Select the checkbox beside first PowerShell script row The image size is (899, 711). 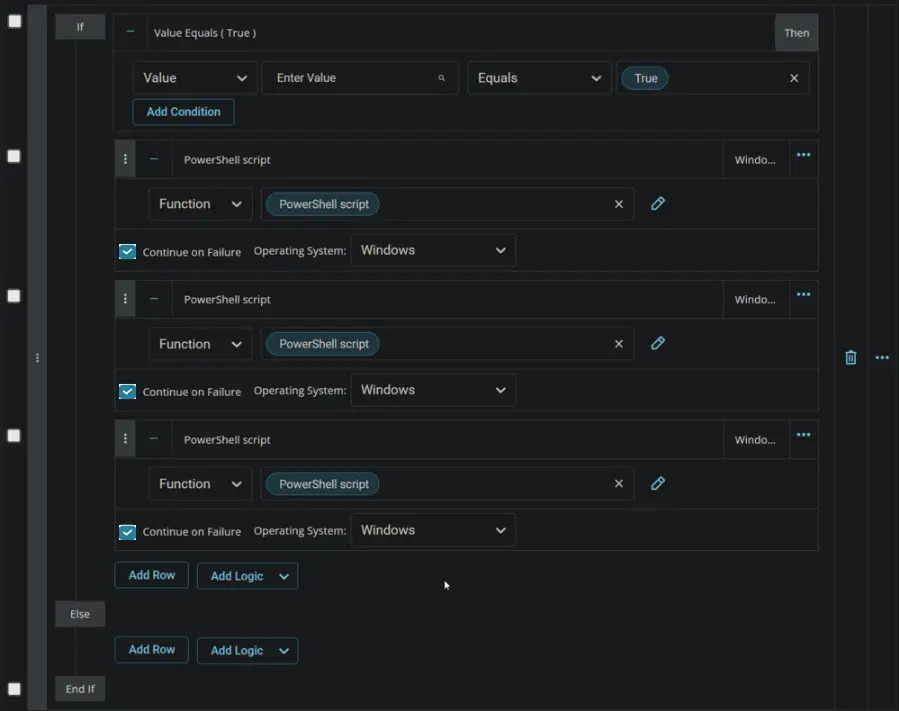tap(14, 156)
